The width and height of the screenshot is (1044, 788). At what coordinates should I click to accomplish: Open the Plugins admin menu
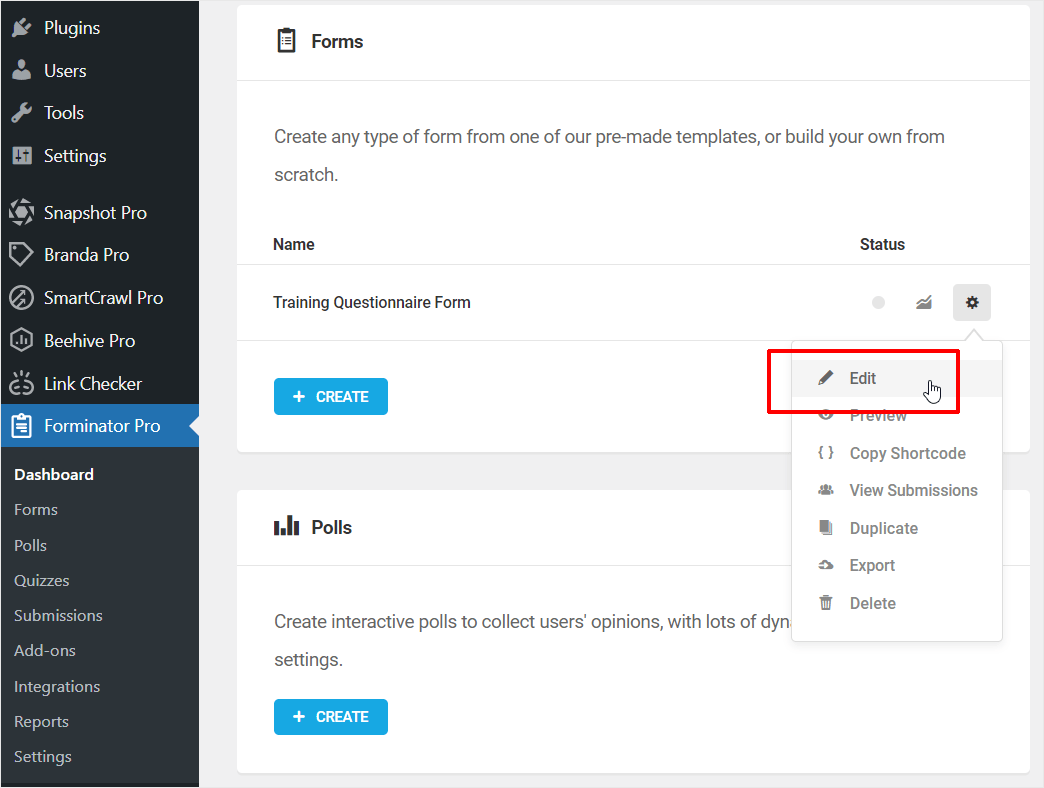(100, 28)
